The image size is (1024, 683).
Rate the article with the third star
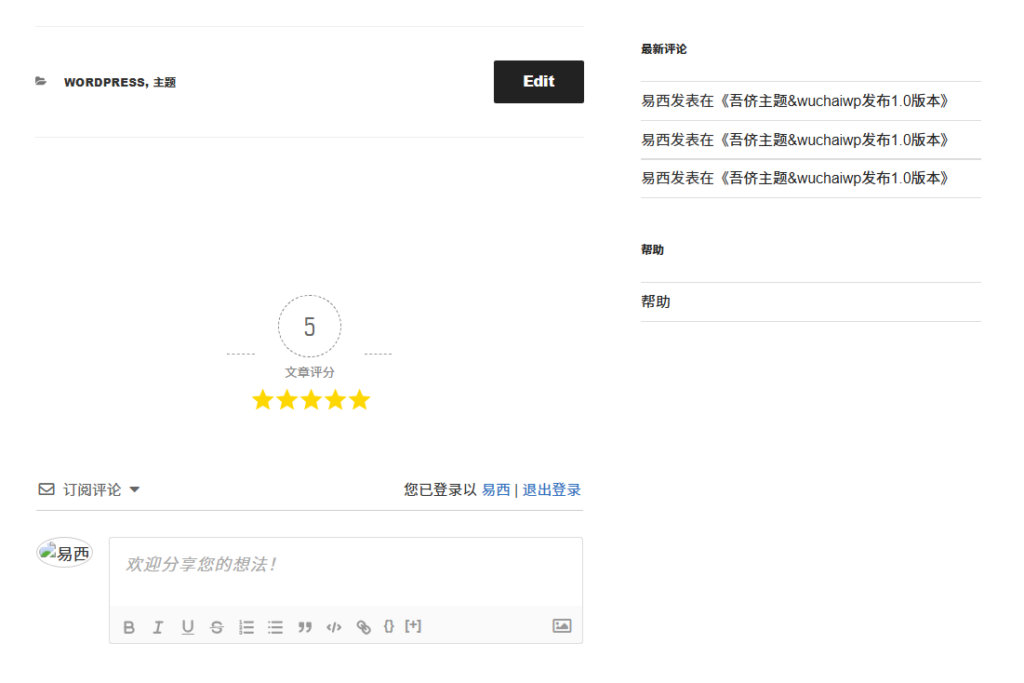click(312, 400)
